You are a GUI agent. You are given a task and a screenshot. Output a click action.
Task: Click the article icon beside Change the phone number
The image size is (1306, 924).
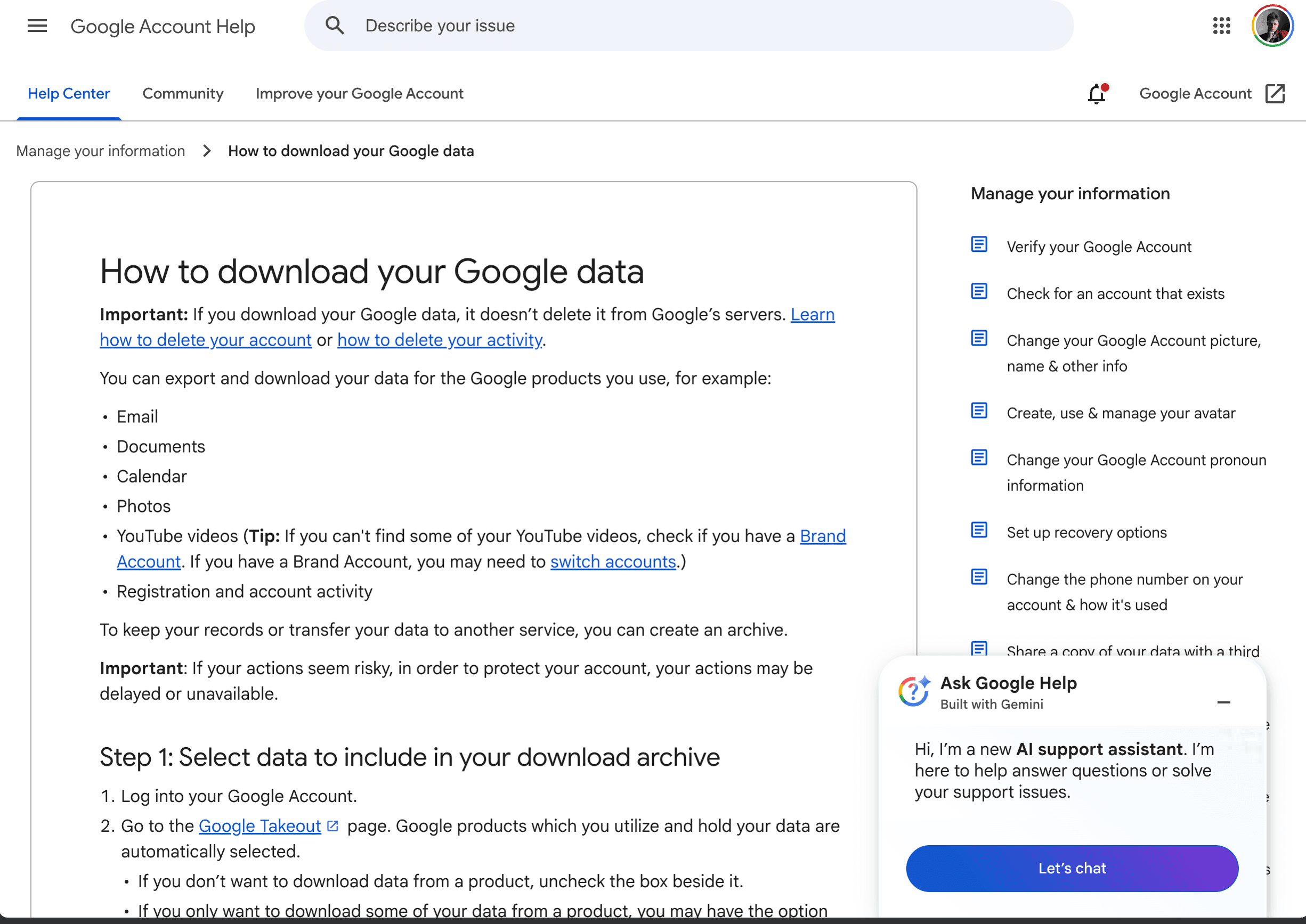click(x=979, y=577)
